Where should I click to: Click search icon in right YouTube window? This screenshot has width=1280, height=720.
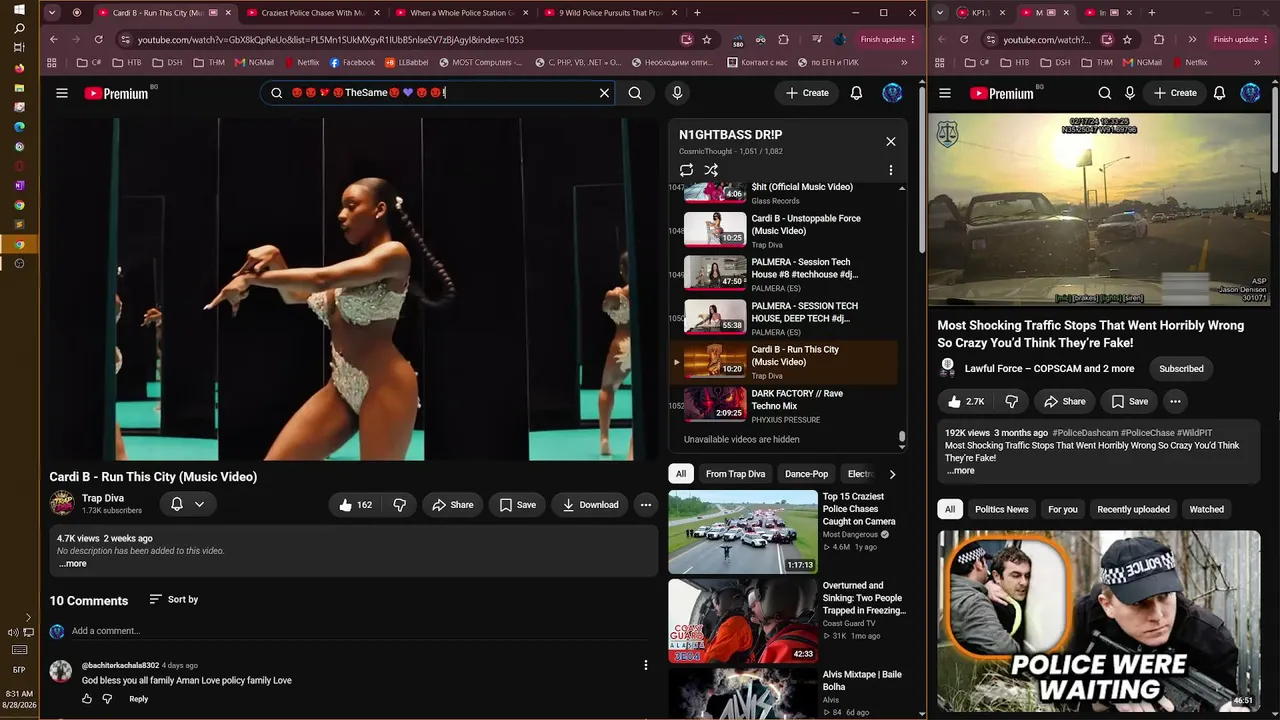[1105, 93]
